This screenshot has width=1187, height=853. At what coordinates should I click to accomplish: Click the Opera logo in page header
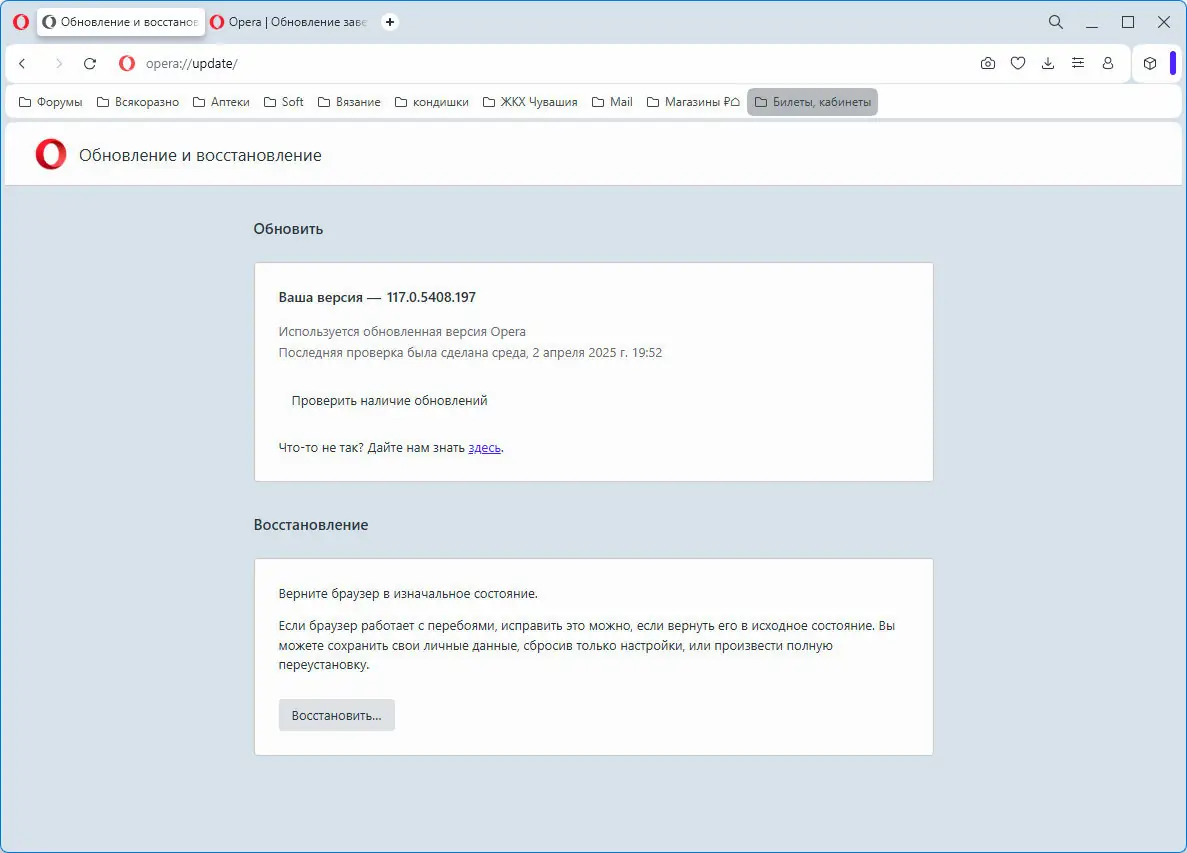[x=51, y=154]
